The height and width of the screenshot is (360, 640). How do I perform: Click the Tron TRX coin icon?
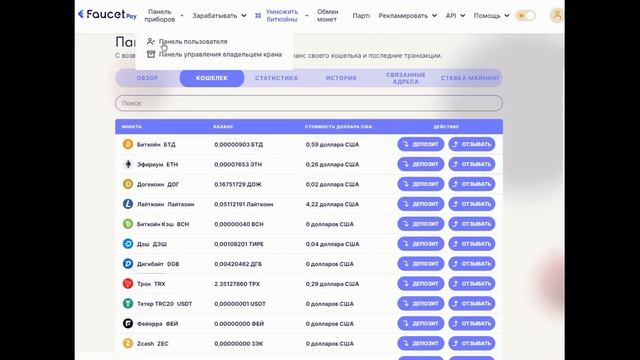(x=128, y=283)
